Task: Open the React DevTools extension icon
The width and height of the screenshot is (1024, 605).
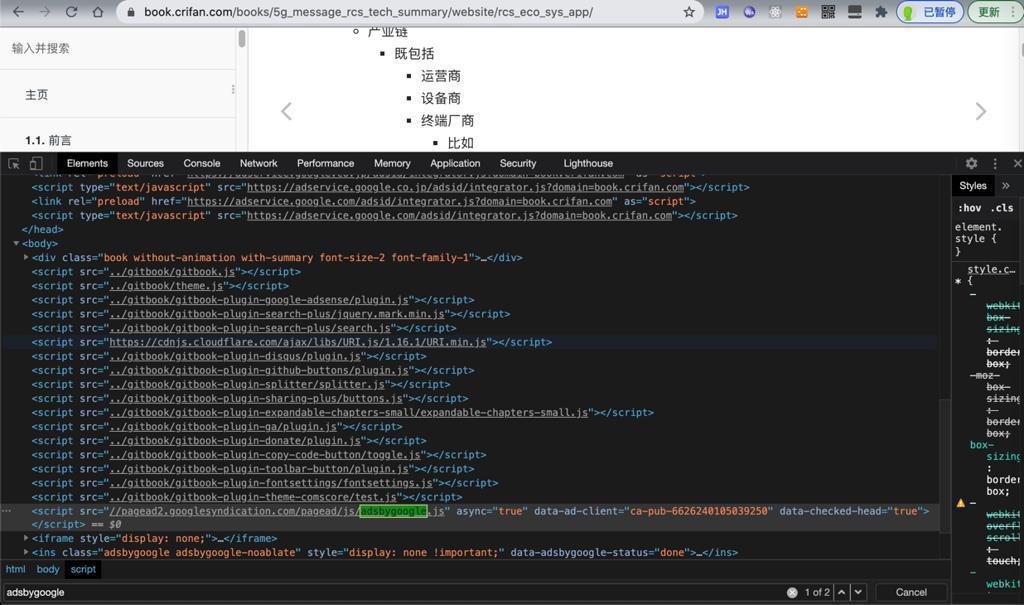Action: pyautogui.click(x=775, y=12)
